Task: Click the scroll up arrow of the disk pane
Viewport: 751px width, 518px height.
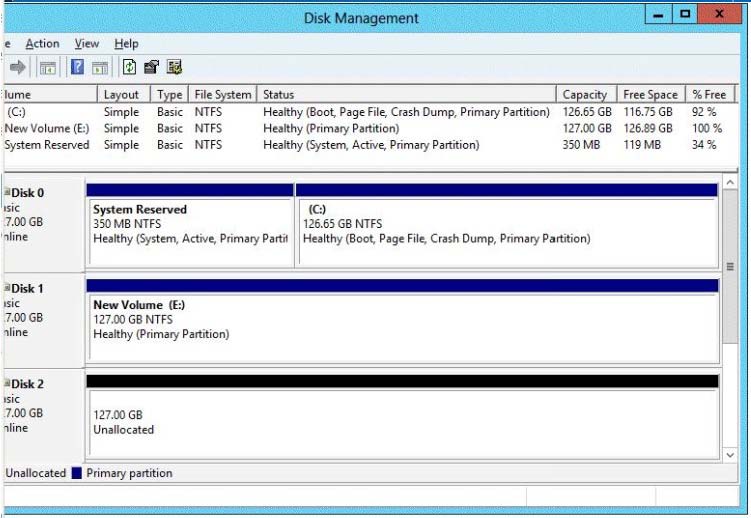Action: coord(730,182)
